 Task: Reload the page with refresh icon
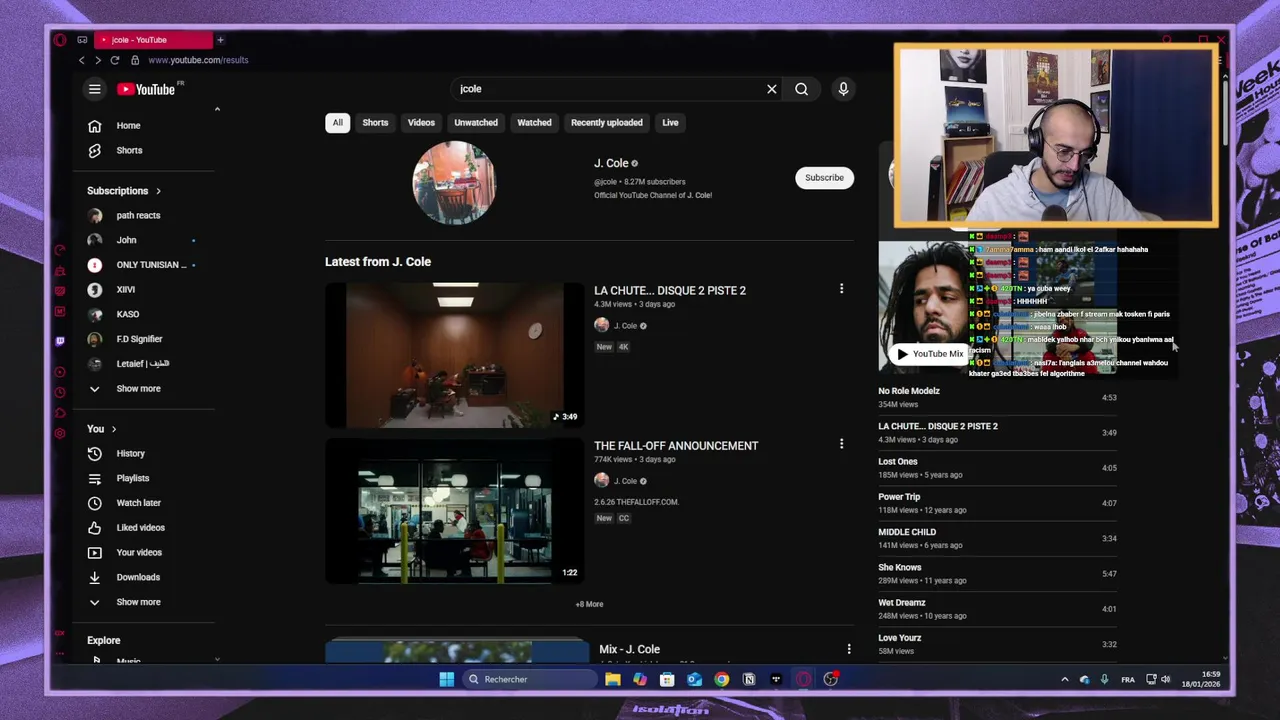(115, 60)
